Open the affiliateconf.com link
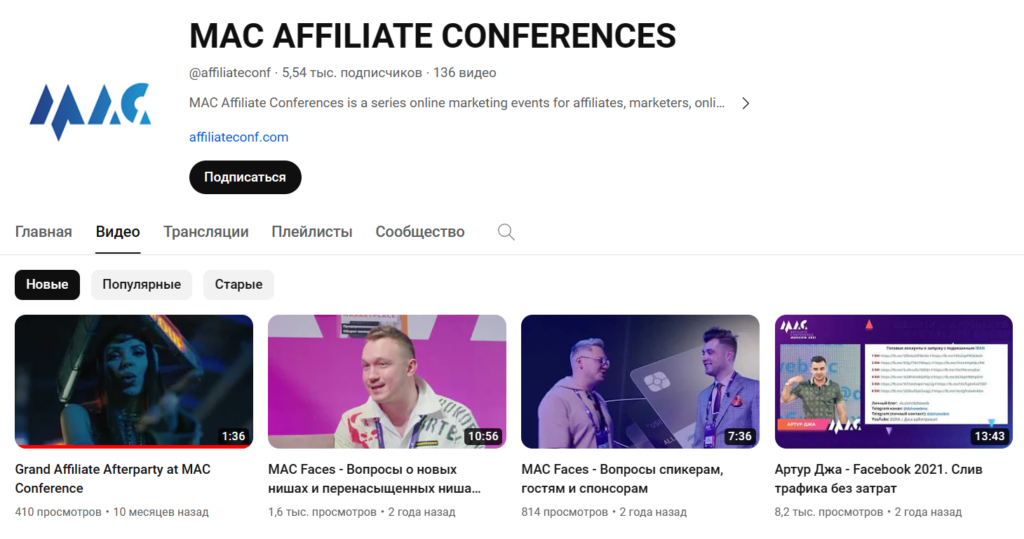Image resolution: width=1024 pixels, height=539 pixels. click(x=238, y=137)
